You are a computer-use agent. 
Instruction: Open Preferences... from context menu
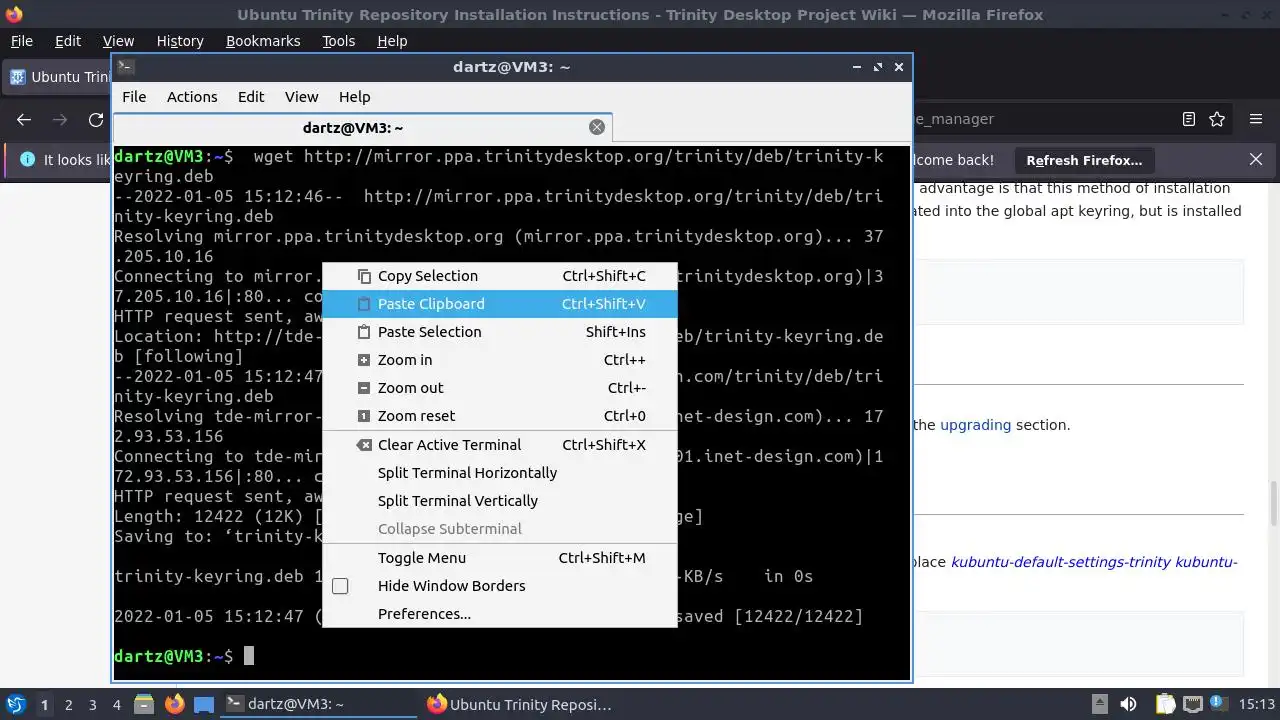(499, 614)
